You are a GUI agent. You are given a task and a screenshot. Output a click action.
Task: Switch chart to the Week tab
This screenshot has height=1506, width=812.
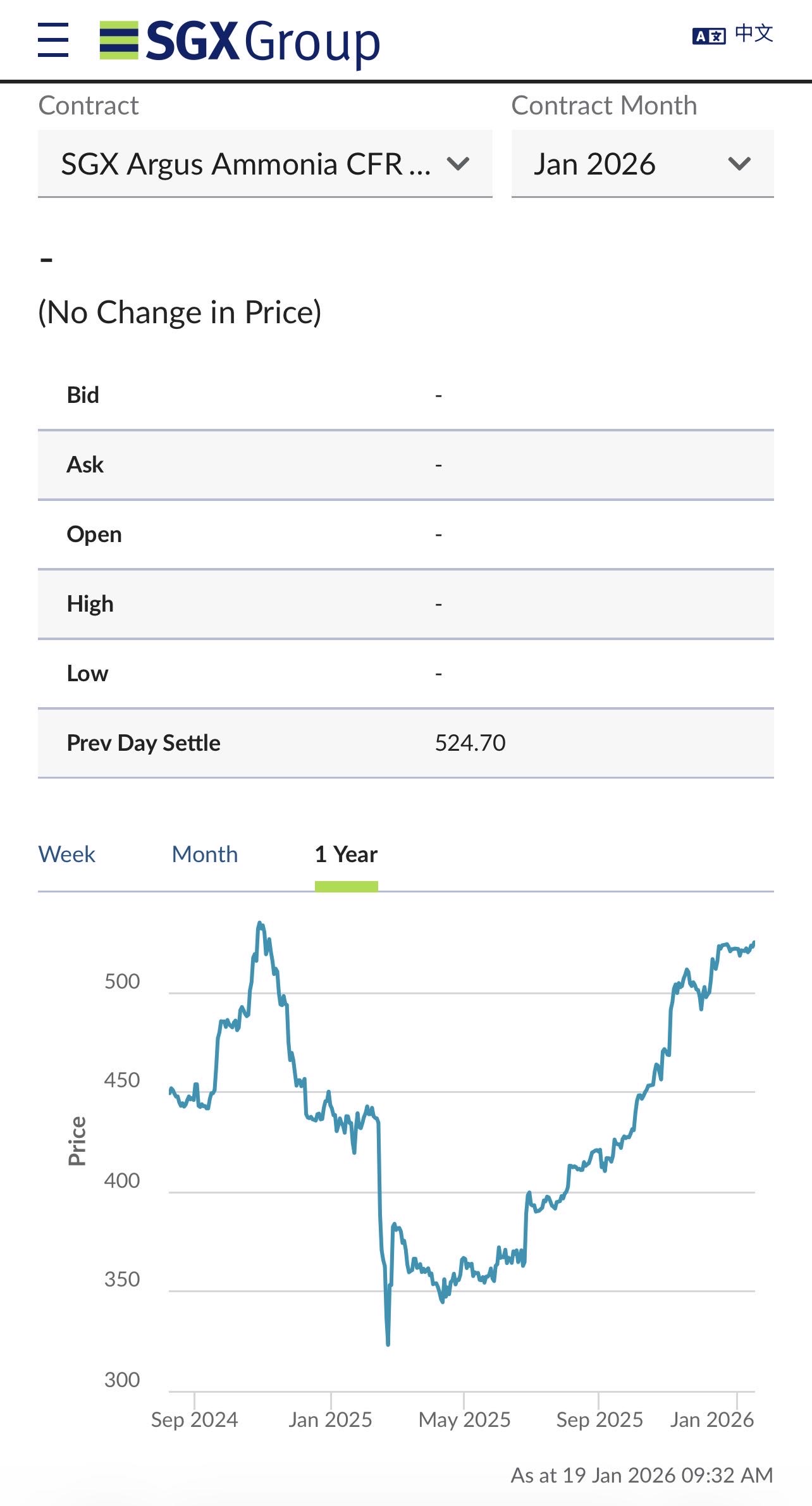coord(66,854)
